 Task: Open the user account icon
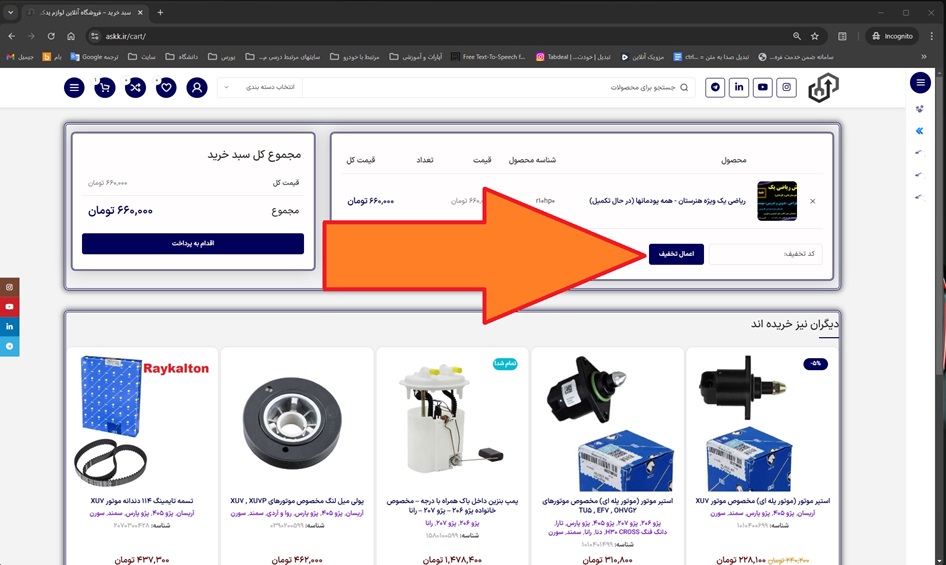click(197, 88)
